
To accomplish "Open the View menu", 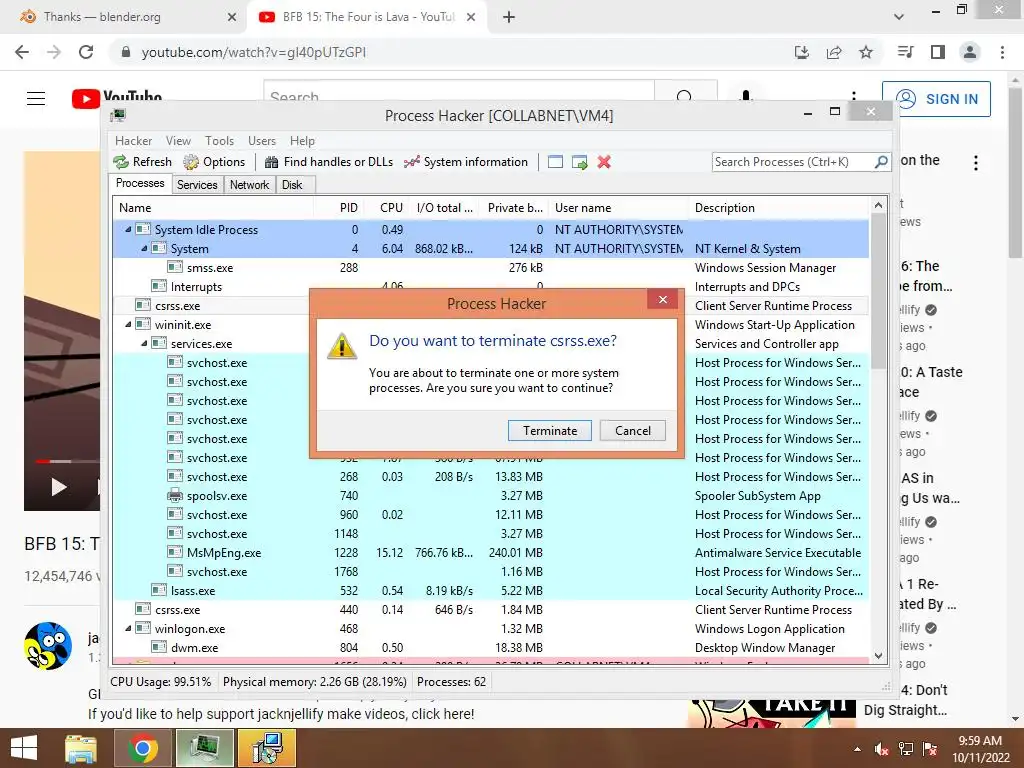I will 178,140.
